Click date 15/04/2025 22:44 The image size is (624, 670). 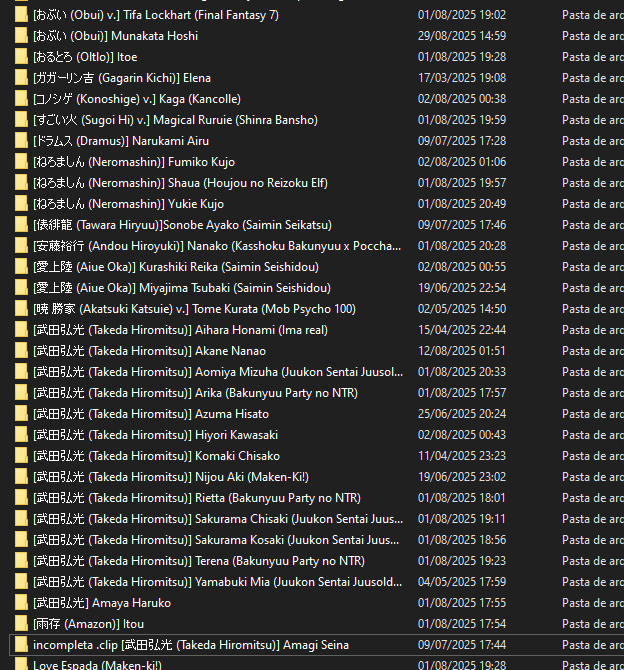[x=462, y=330]
